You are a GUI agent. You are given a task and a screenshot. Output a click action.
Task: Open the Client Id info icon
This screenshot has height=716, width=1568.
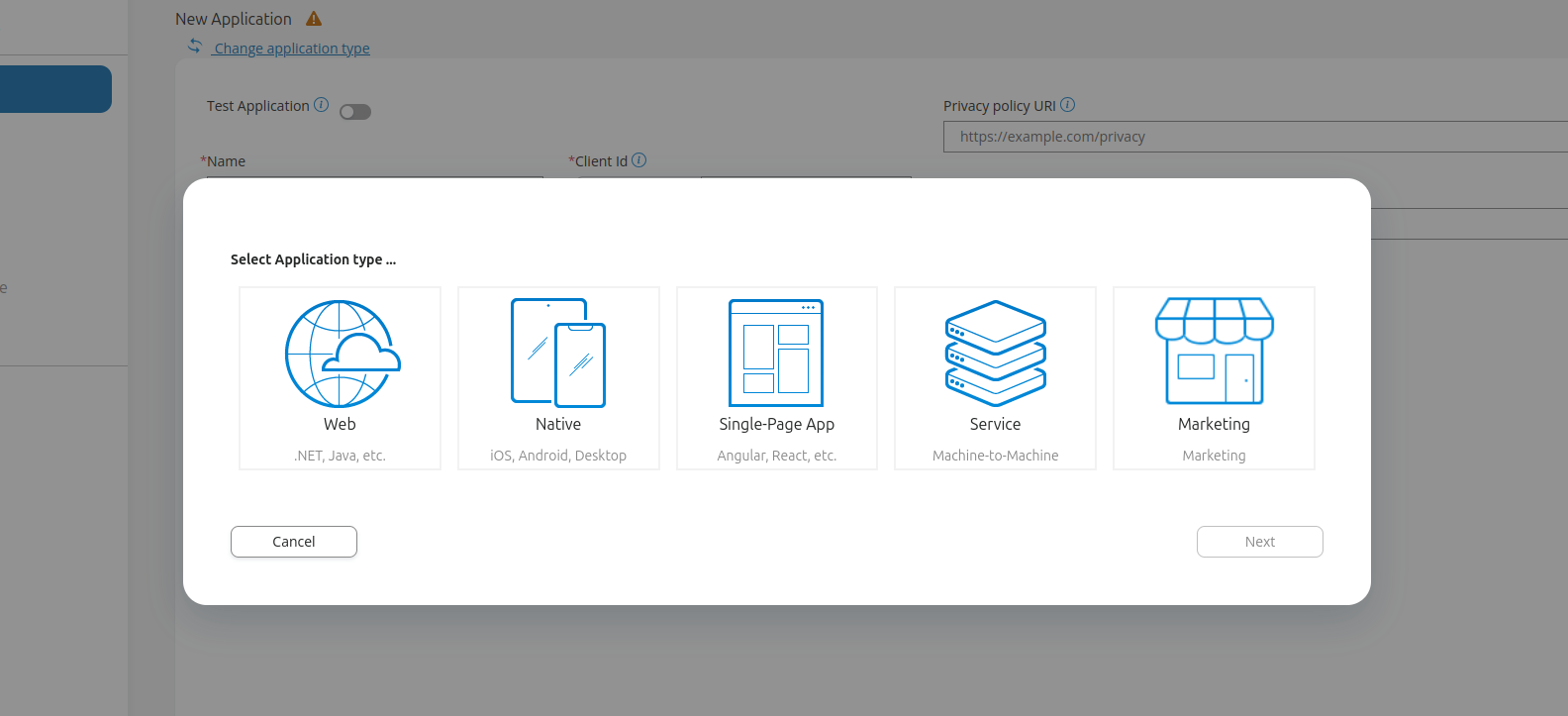[639, 160]
